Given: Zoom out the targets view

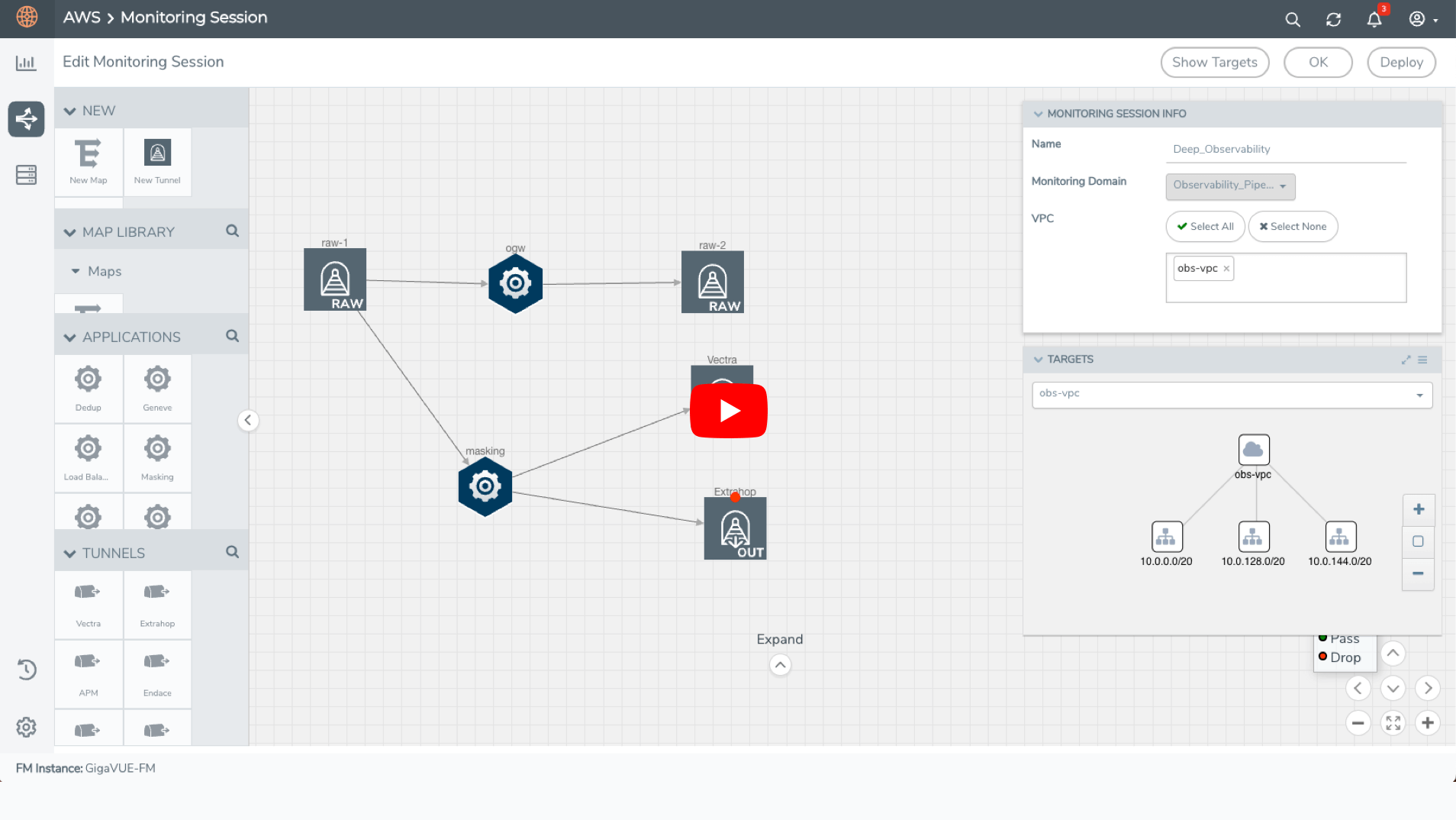Looking at the screenshot, I should [x=1419, y=573].
